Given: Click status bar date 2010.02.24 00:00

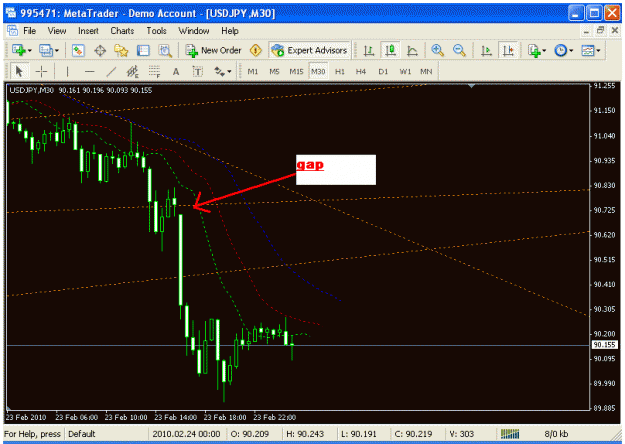Looking at the screenshot, I should (x=186, y=434).
